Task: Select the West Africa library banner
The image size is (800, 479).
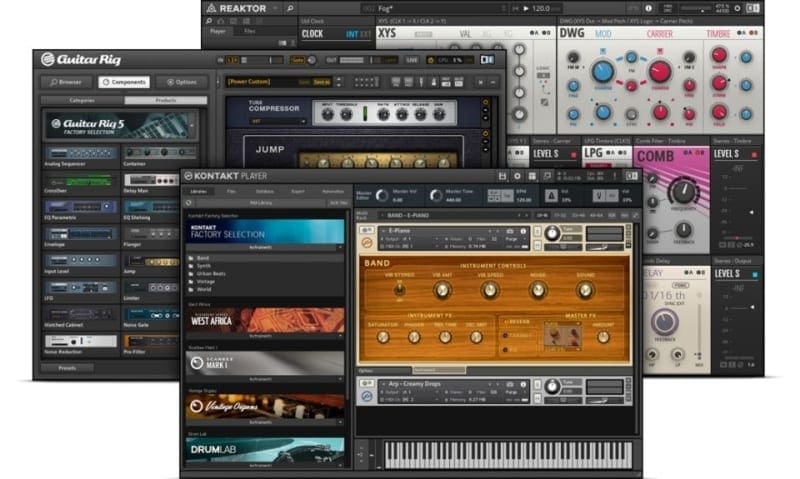Action: (x=265, y=320)
